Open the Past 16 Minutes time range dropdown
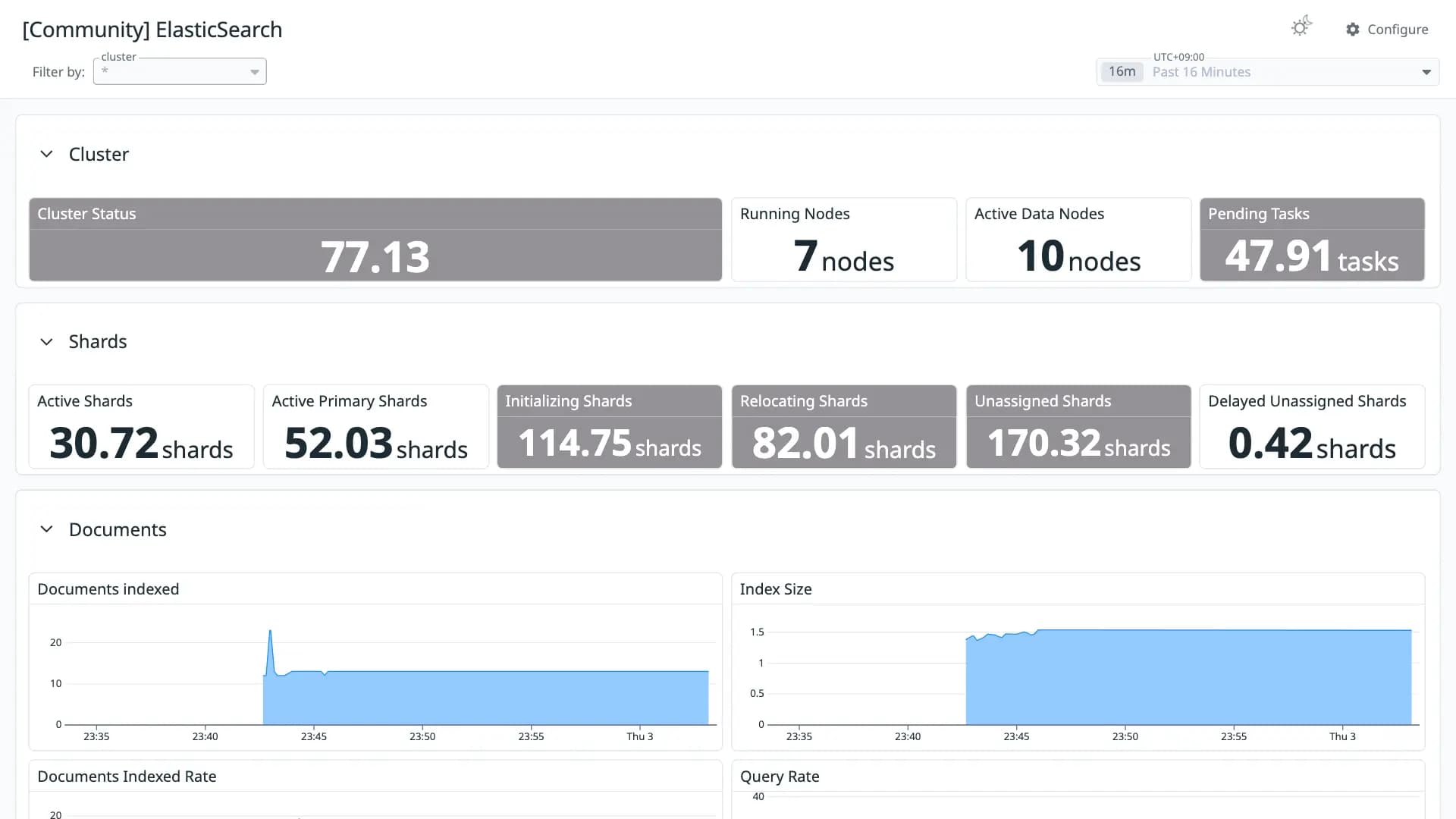Screen dimensions: 1456x819 click(1268, 72)
